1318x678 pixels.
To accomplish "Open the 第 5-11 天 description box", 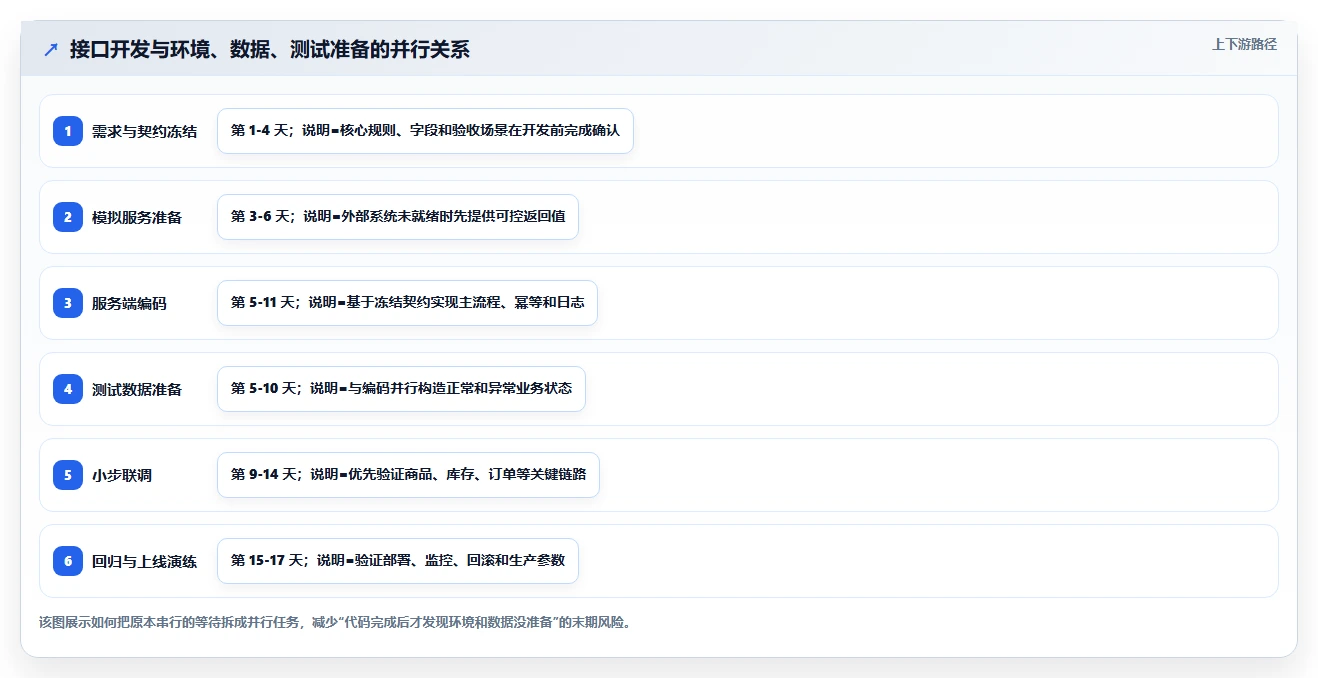I will tap(407, 303).
